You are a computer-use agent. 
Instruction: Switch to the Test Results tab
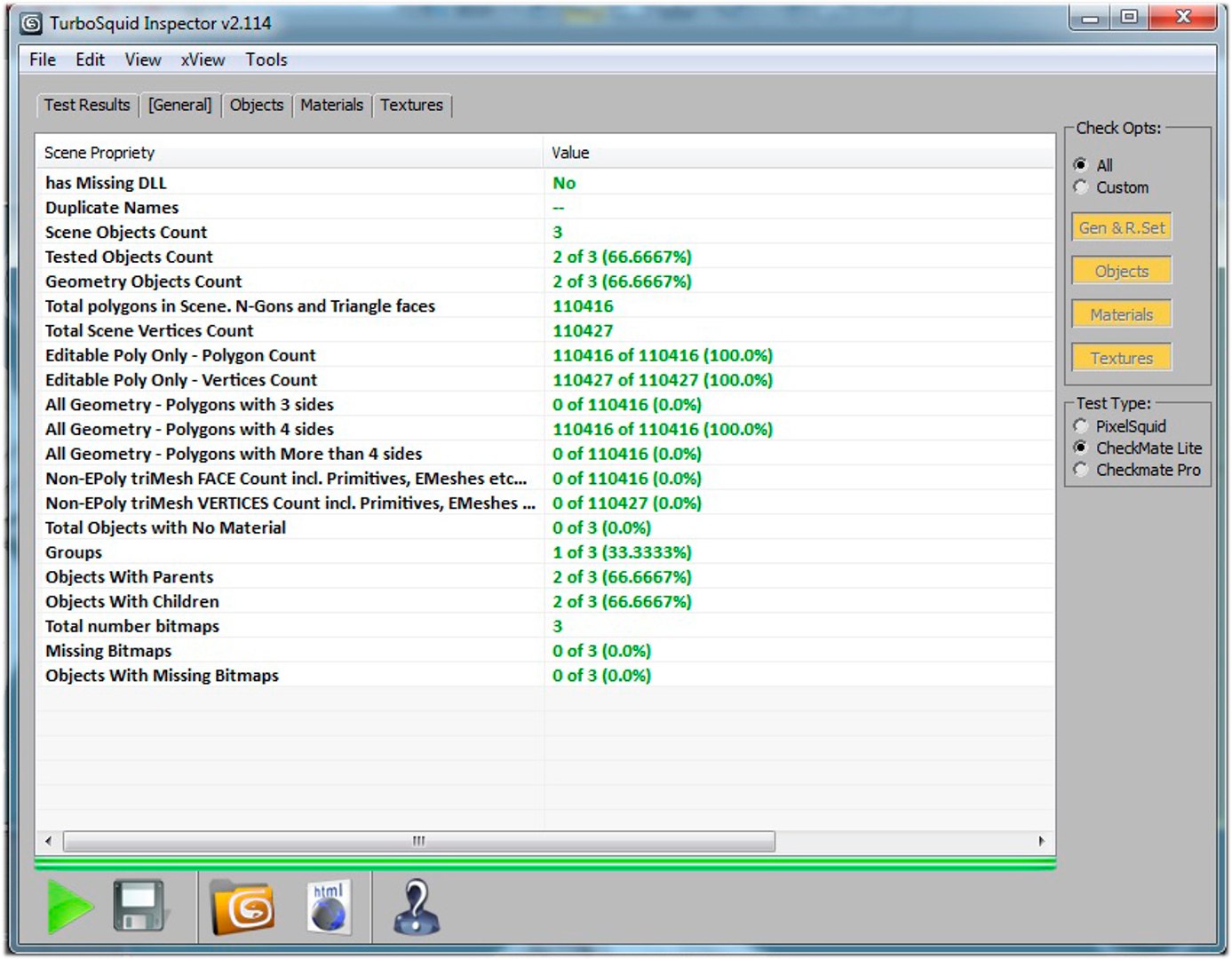87,105
